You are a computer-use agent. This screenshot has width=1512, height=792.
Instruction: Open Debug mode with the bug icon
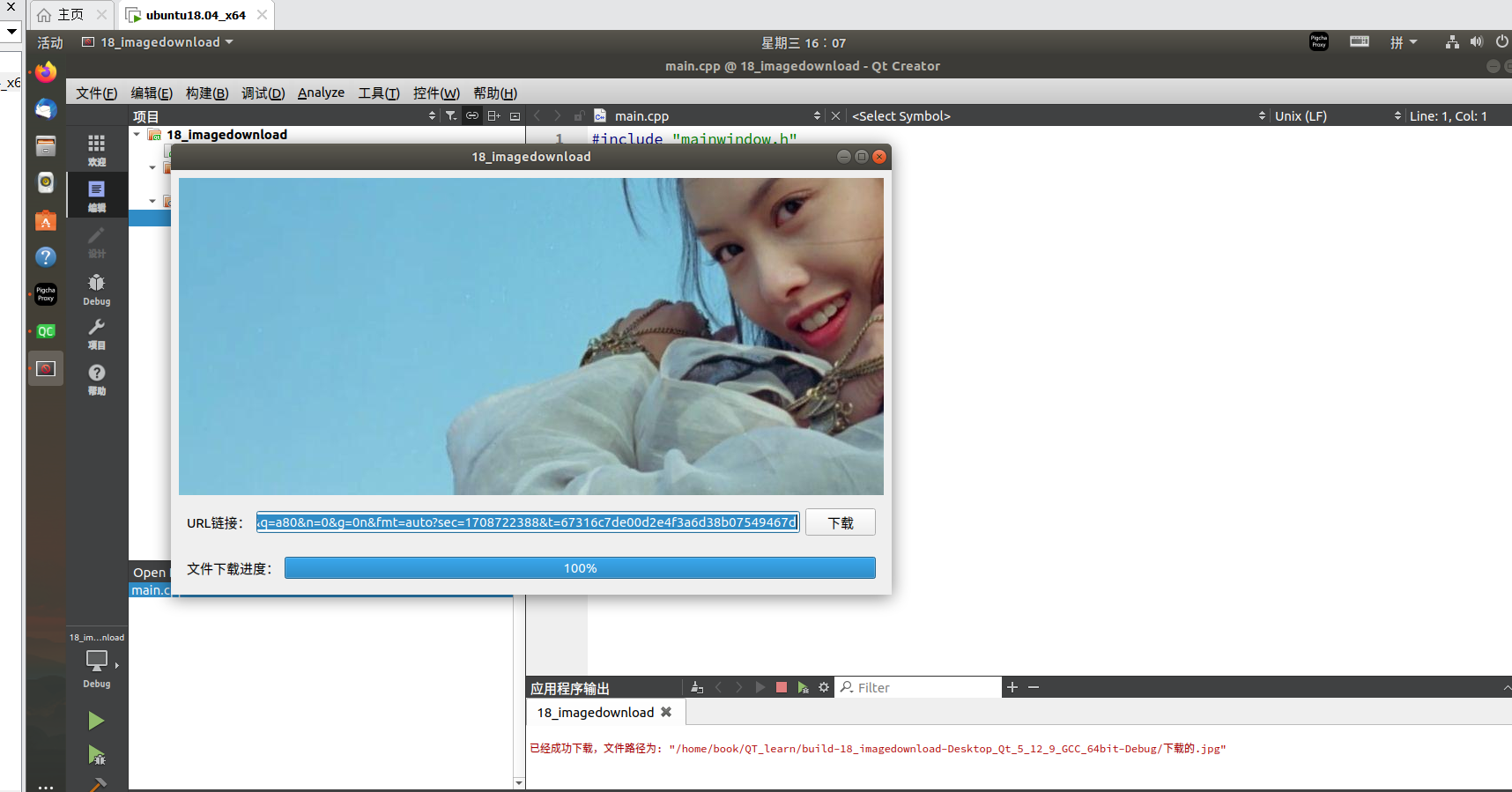click(x=97, y=289)
